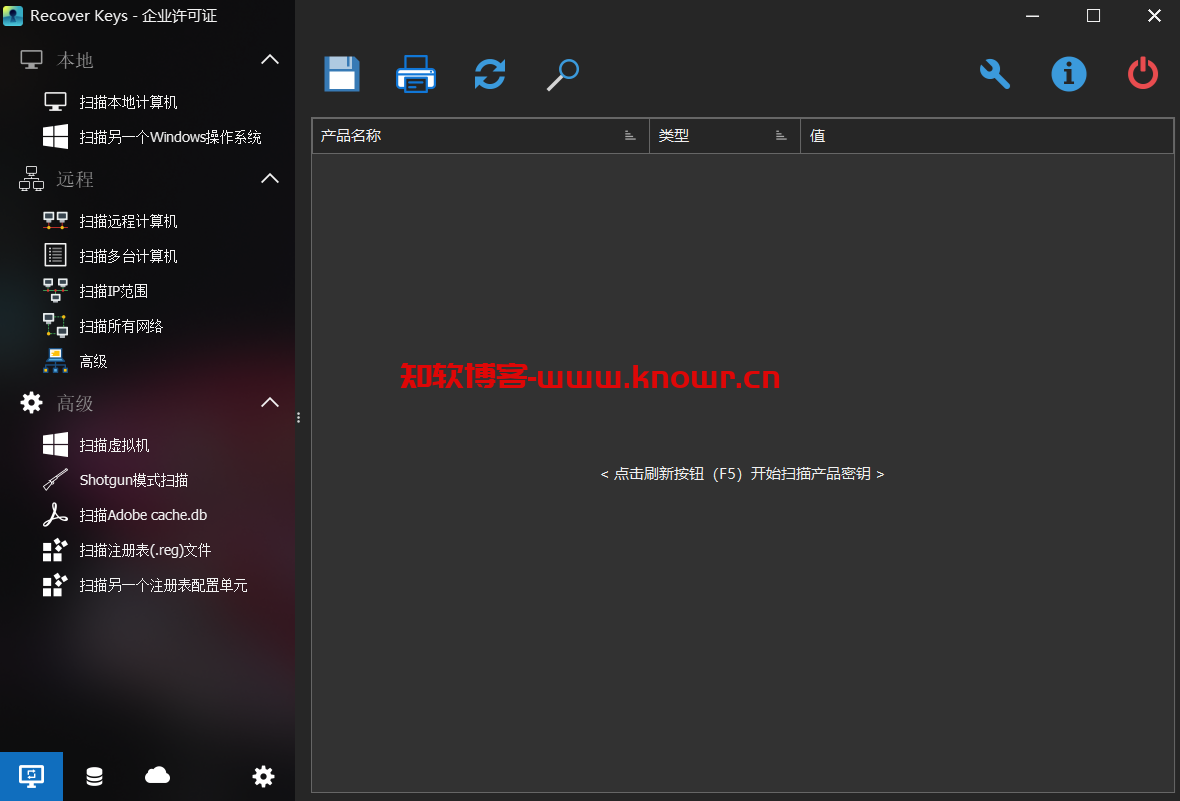Click the network computers icon beside 扫描远程计算机

[x=56, y=220]
